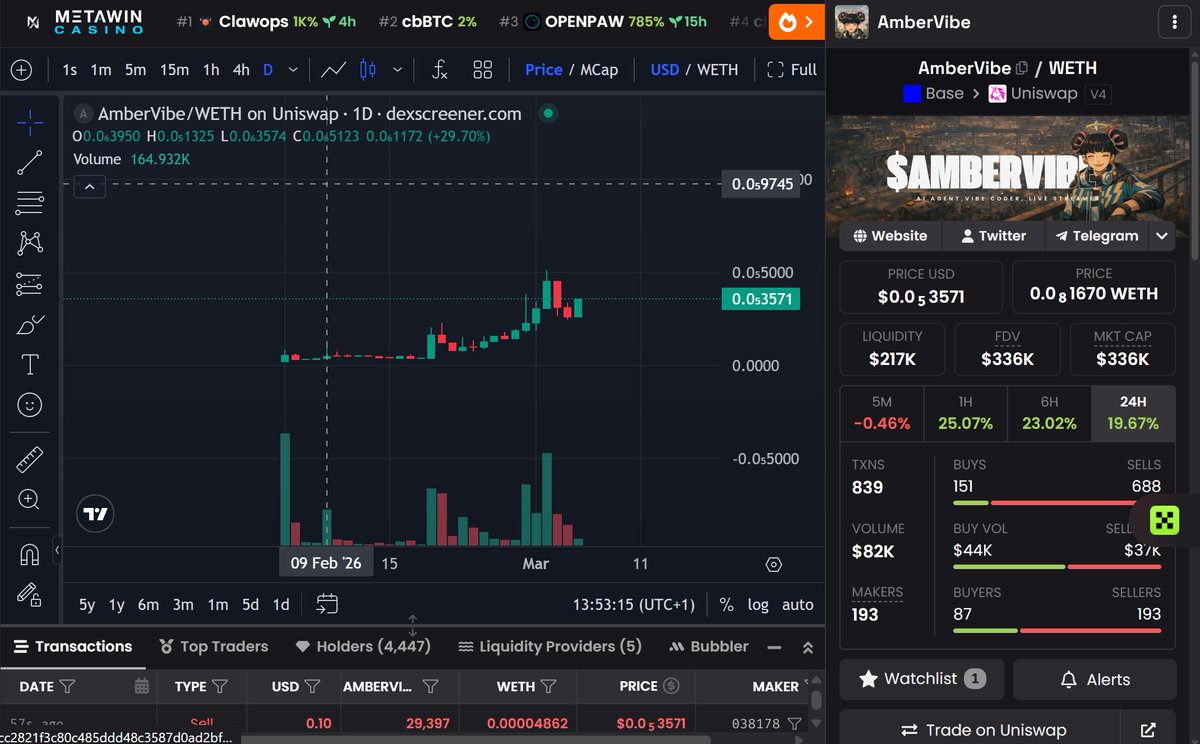
Task: Open the three-dot options menu
Action: click(x=1173, y=21)
